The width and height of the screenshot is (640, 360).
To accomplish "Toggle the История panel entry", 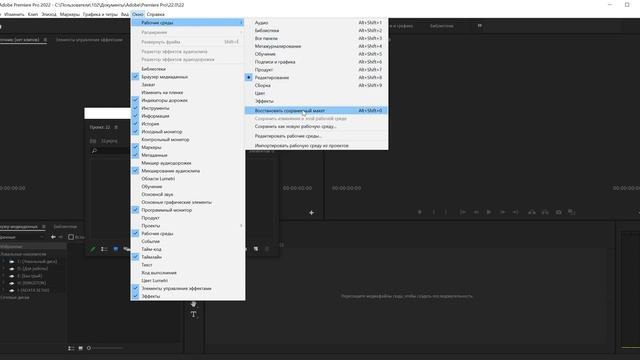I will [x=188, y=124].
